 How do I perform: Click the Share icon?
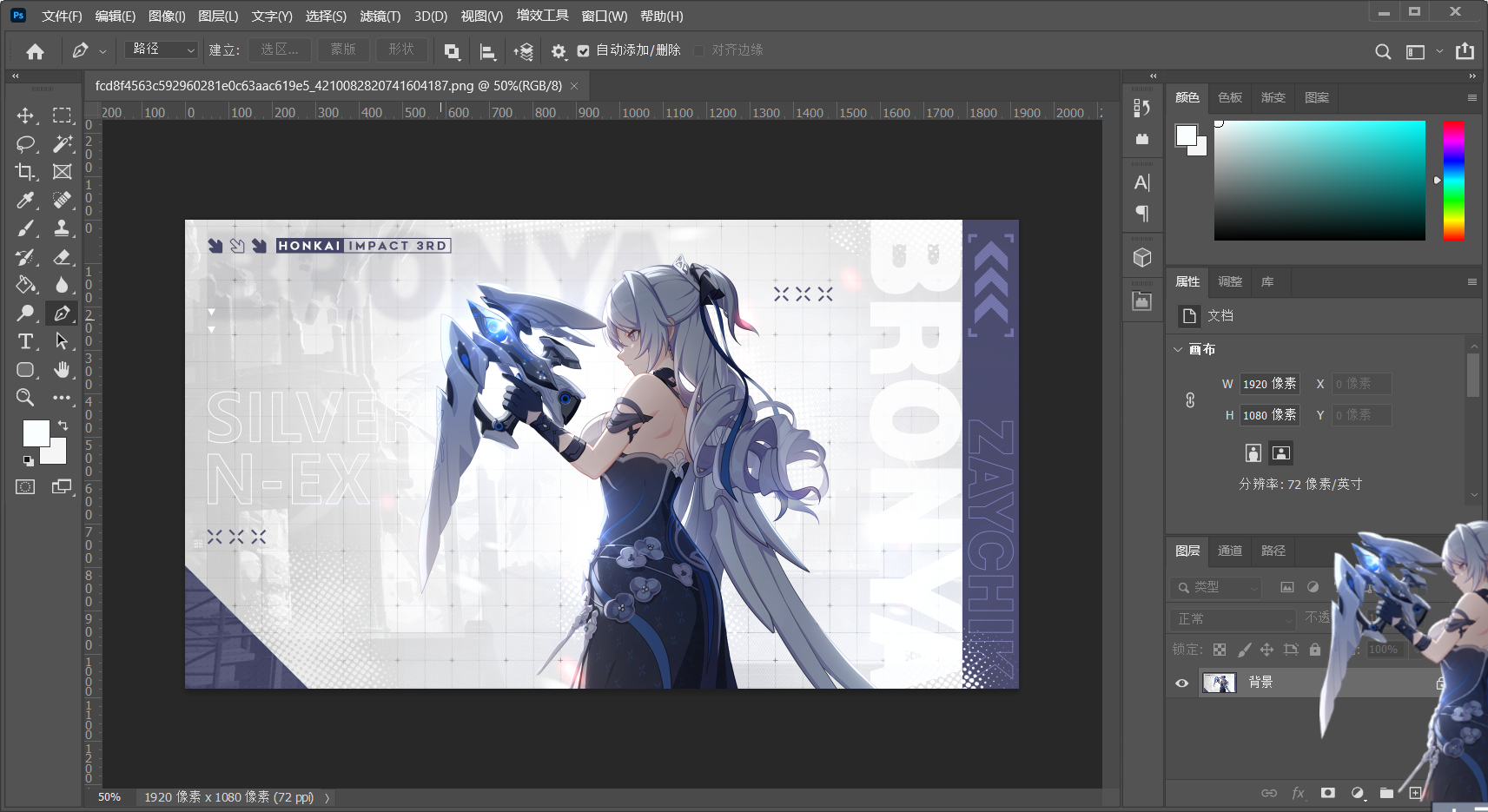point(1465,51)
